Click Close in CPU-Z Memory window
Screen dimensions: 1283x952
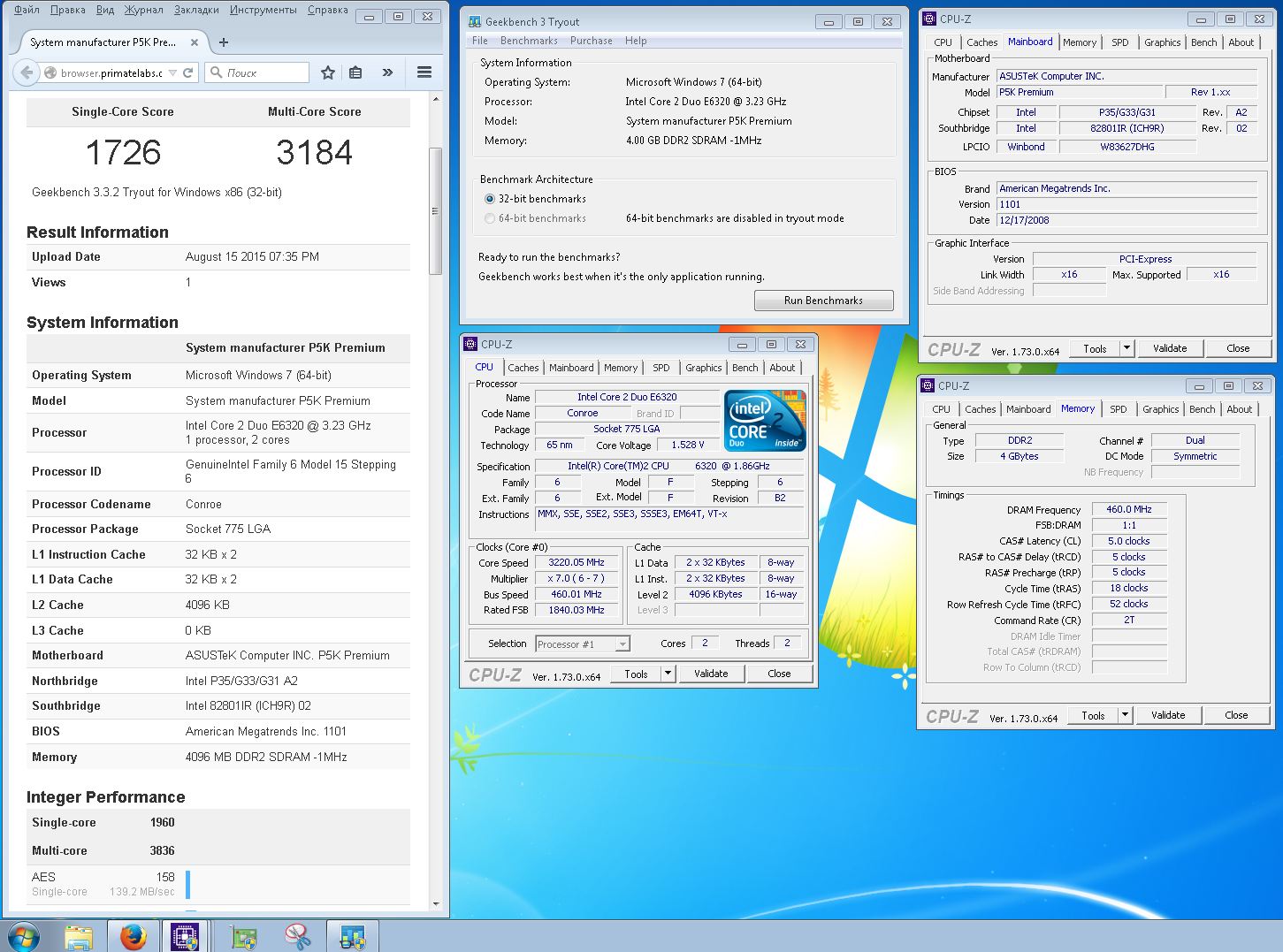[x=1236, y=715]
